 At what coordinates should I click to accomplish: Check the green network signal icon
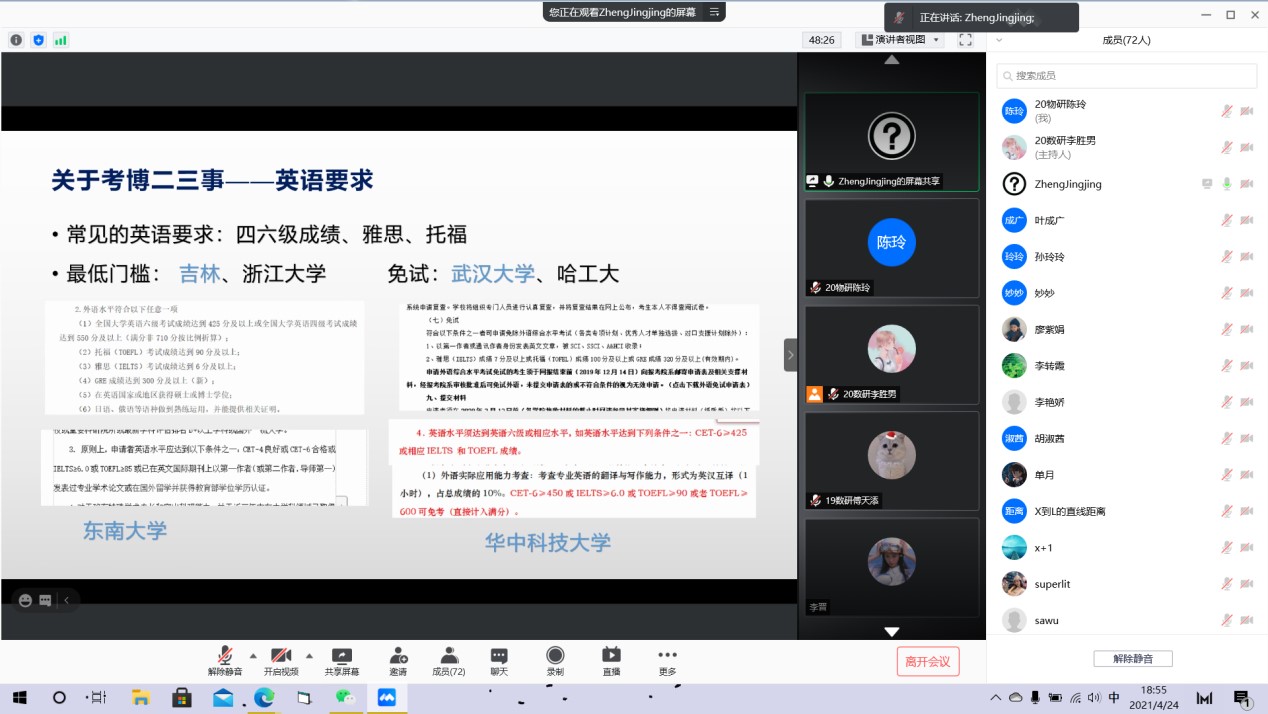pos(61,40)
